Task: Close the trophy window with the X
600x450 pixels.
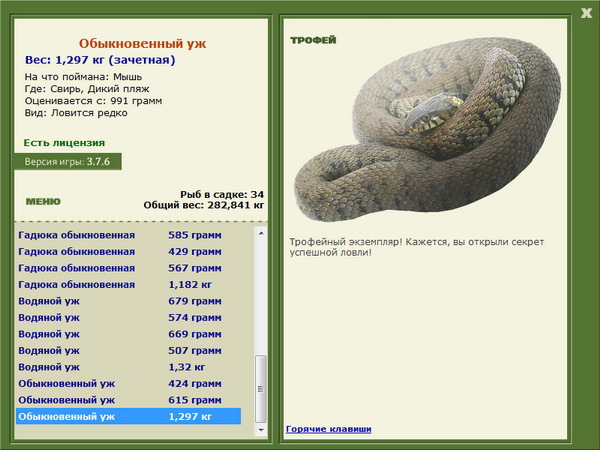Action: 586,13
